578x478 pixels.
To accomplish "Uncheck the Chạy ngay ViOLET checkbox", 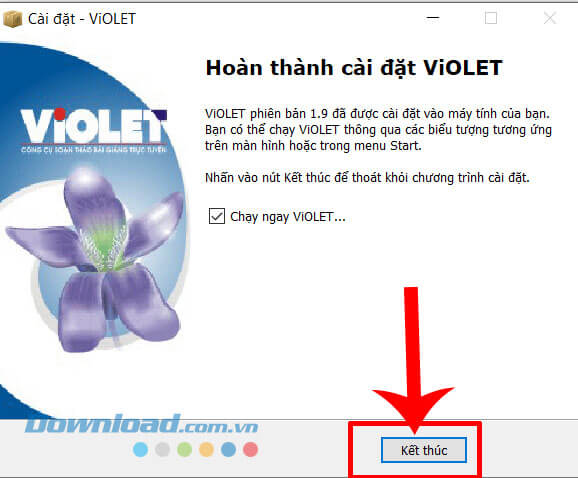I will tap(217, 216).
